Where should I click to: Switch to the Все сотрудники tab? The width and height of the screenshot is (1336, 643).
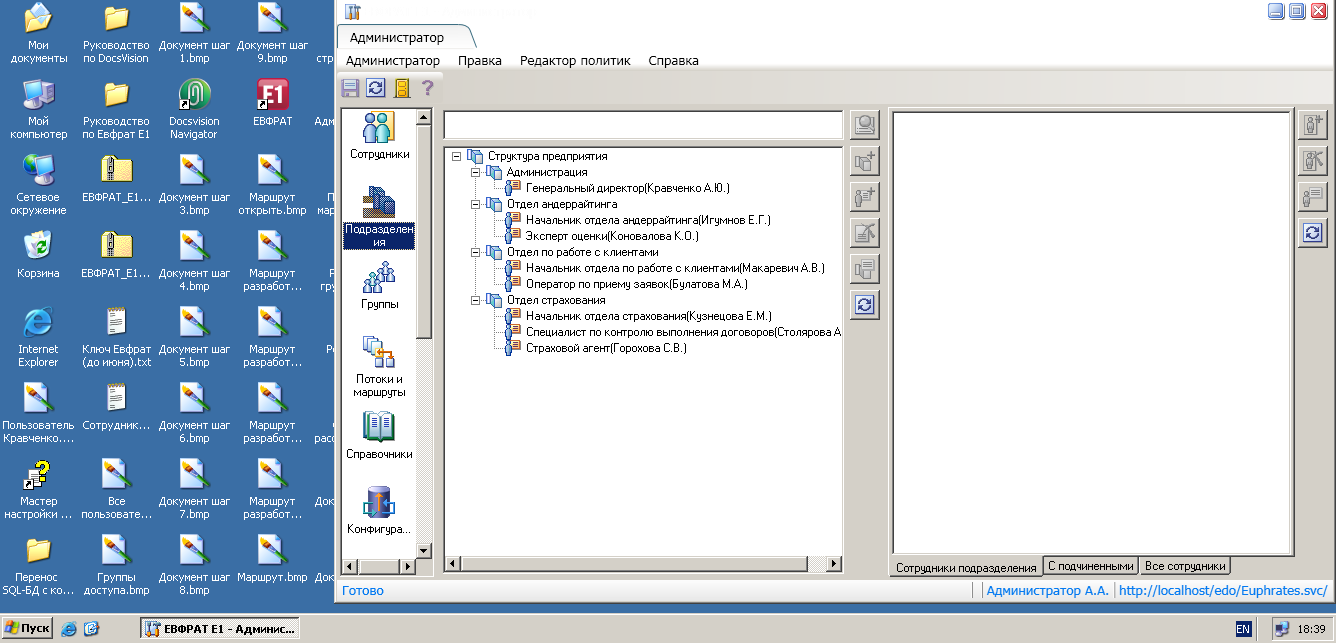1185,565
